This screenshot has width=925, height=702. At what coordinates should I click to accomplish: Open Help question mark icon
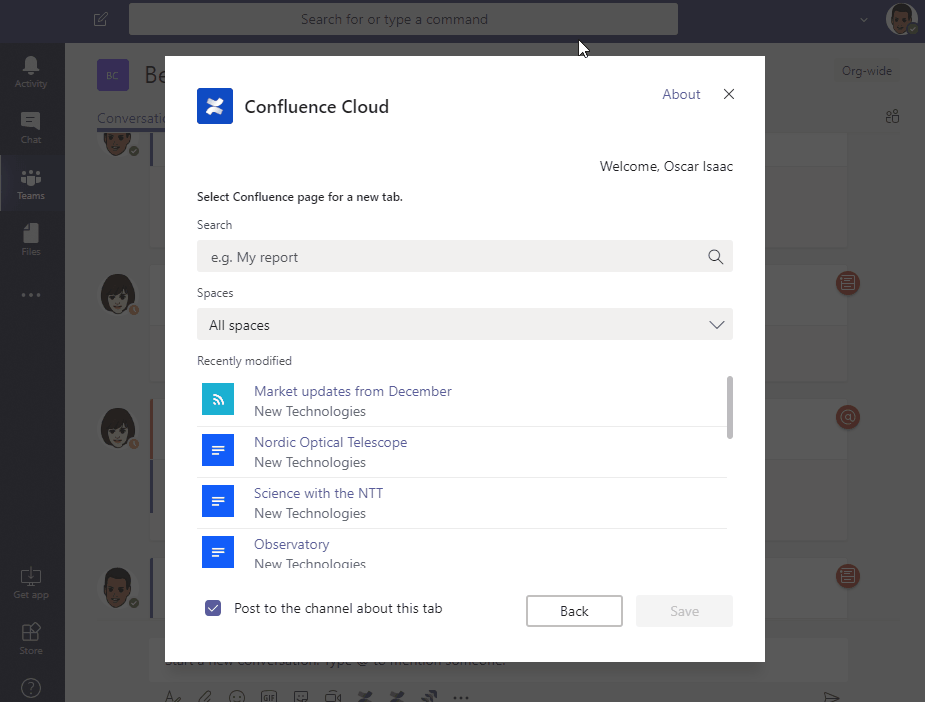point(31,688)
